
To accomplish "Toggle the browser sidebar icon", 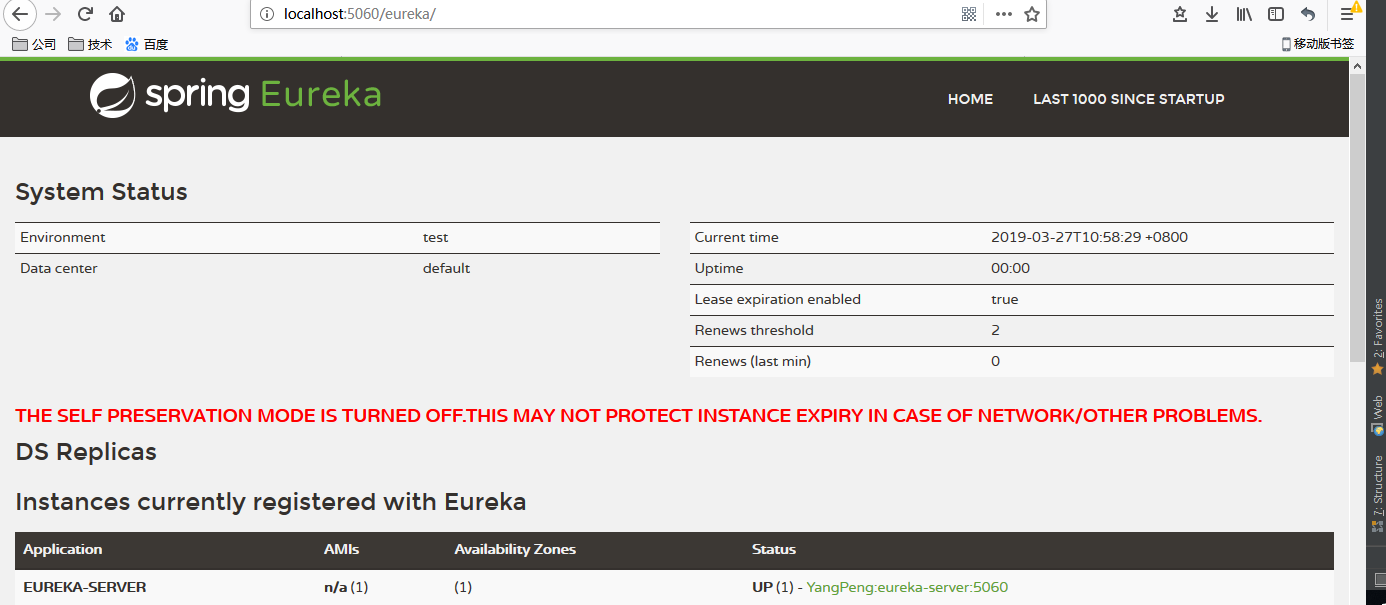I will coord(1274,14).
